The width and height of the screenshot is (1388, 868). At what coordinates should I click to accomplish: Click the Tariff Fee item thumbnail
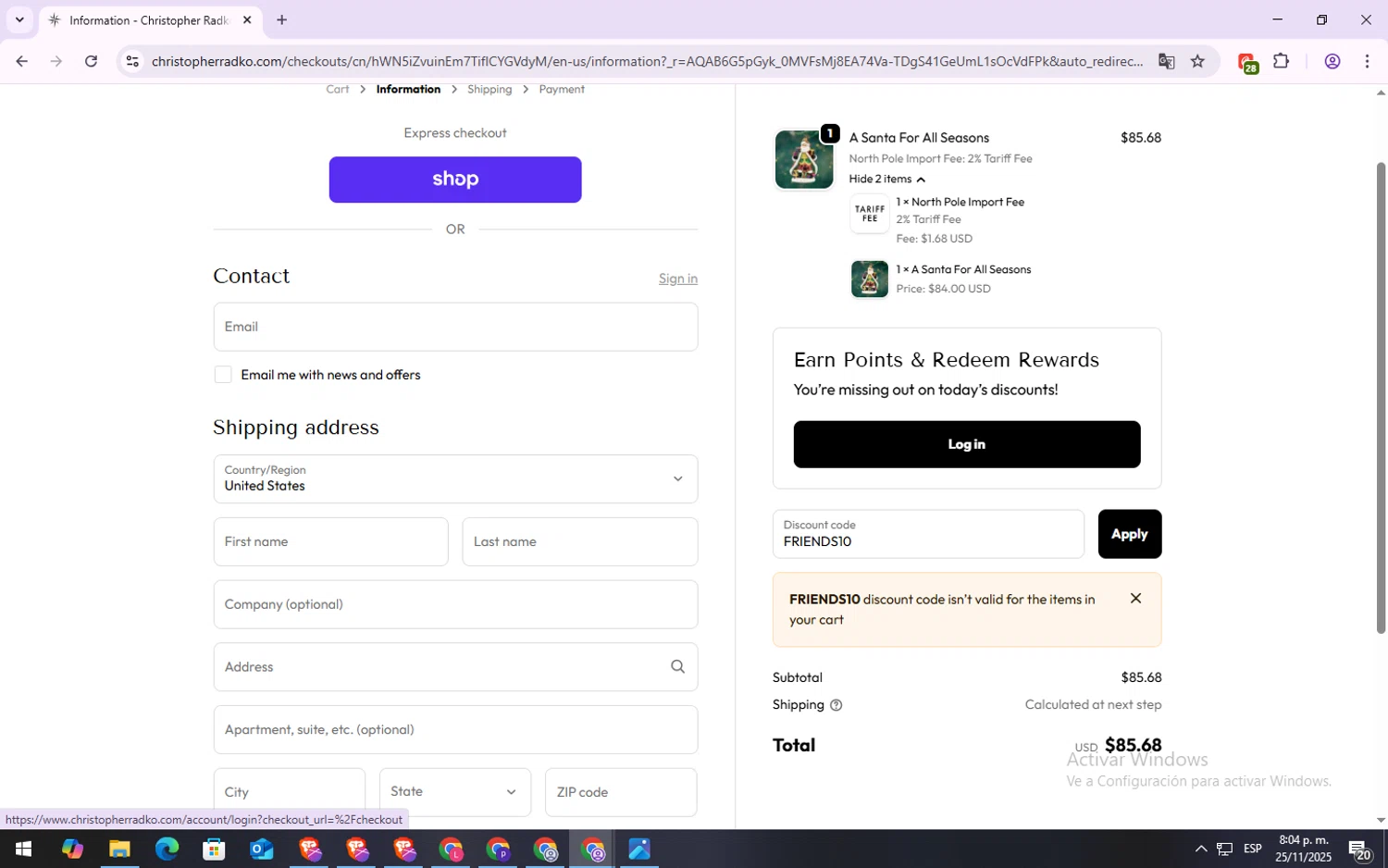[870, 214]
